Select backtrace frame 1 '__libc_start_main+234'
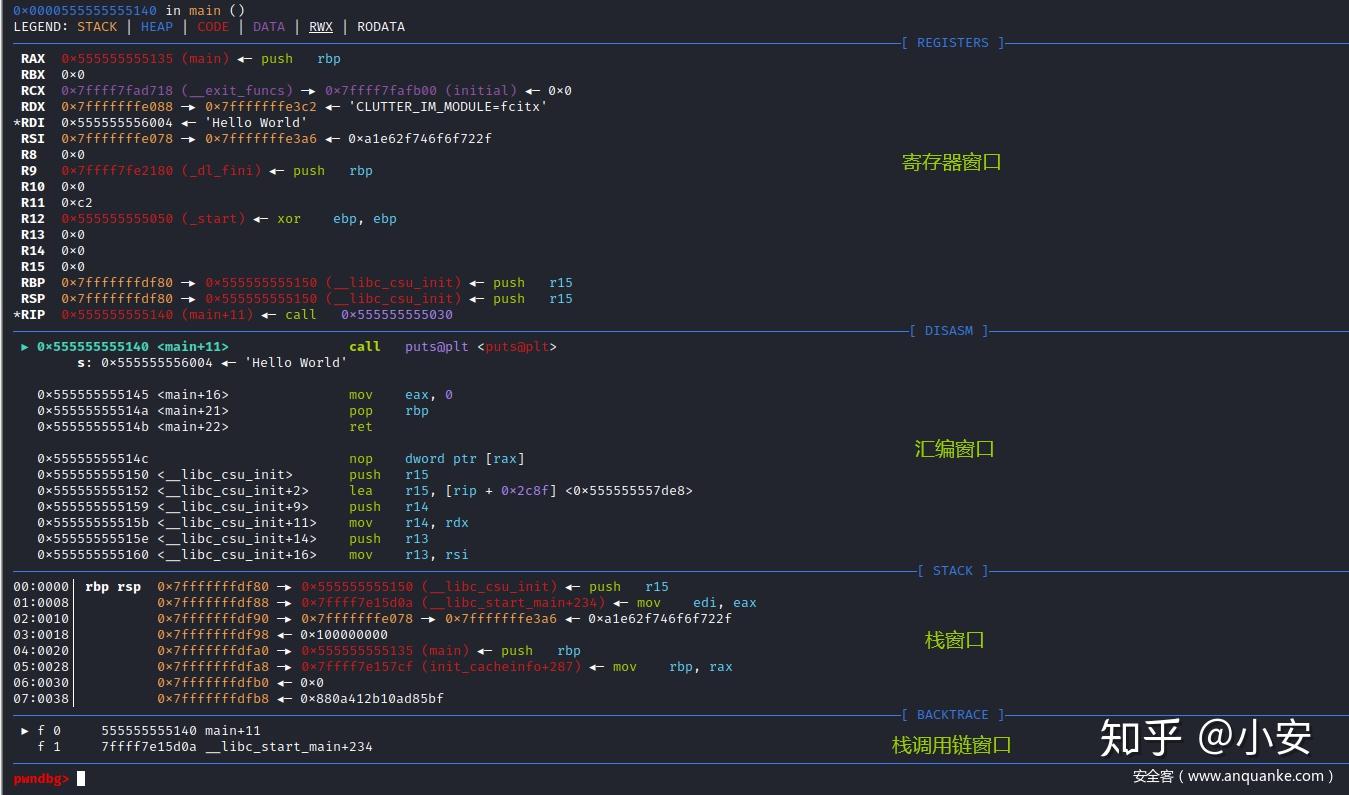Image resolution: width=1349 pixels, height=795 pixels. tap(205, 746)
